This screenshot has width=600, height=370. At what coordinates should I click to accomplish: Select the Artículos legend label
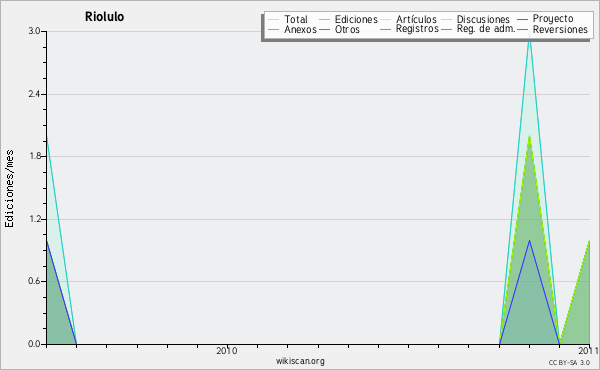click(416, 19)
